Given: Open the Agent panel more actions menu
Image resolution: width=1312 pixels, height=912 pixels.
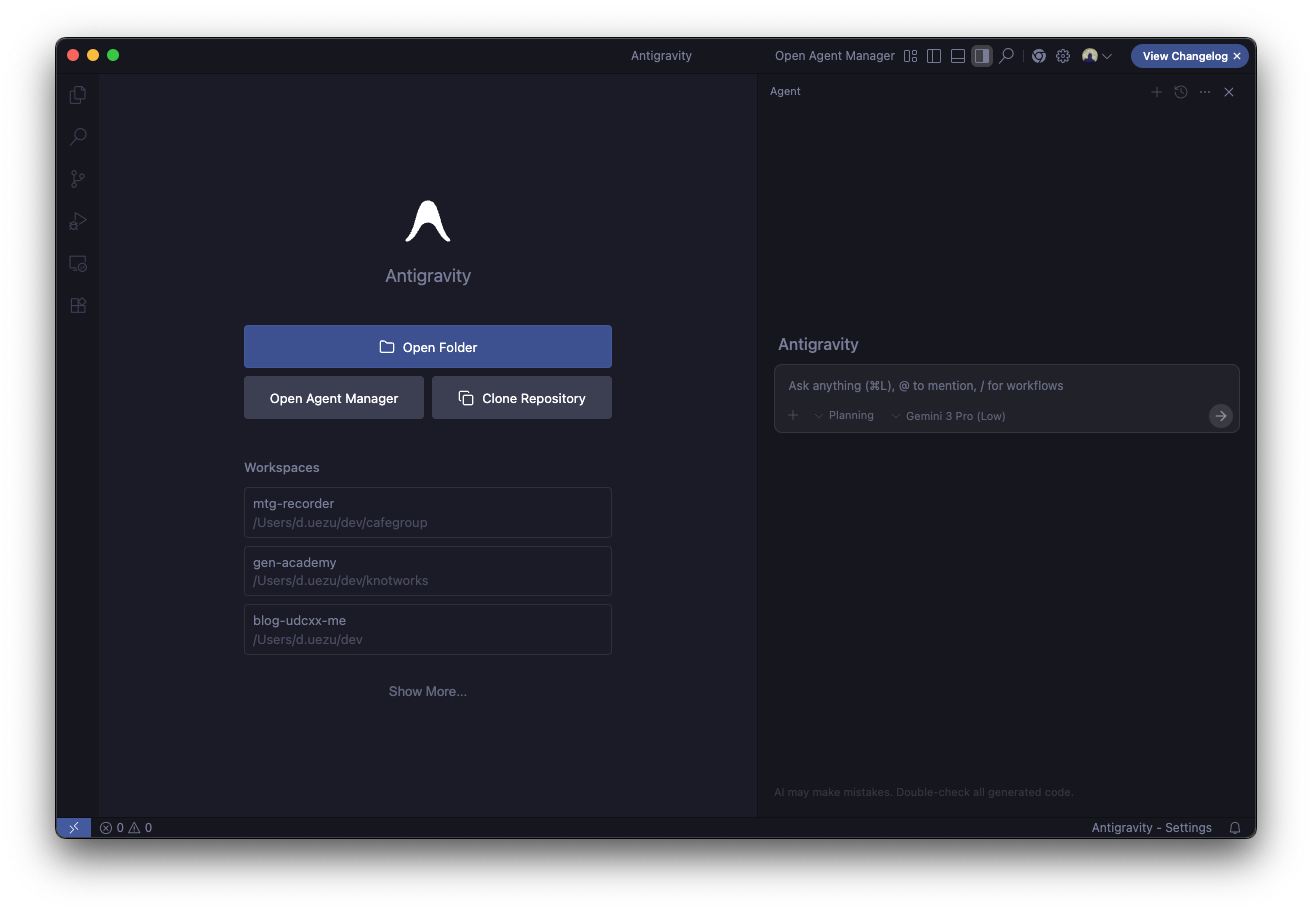Looking at the screenshot, I should point(1205,92).
